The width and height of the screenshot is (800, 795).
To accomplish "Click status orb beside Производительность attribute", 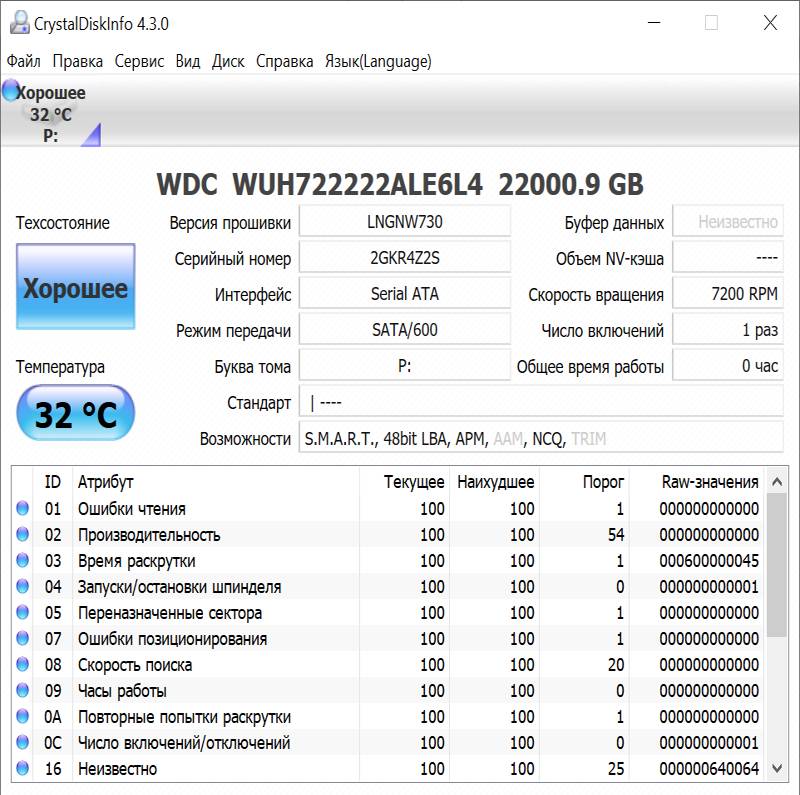I will pyautogui.click(x=22, y=535).
